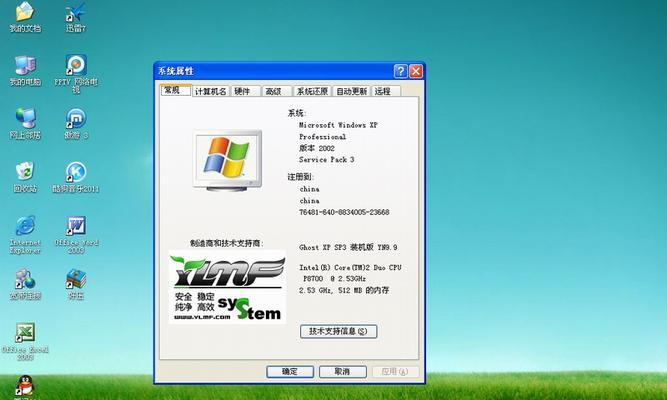Image resolution: width=667 pixels, height=400 pixels.
Task: Launch the Office Word 2003 shortcut
Action: (x=77, y=235)
